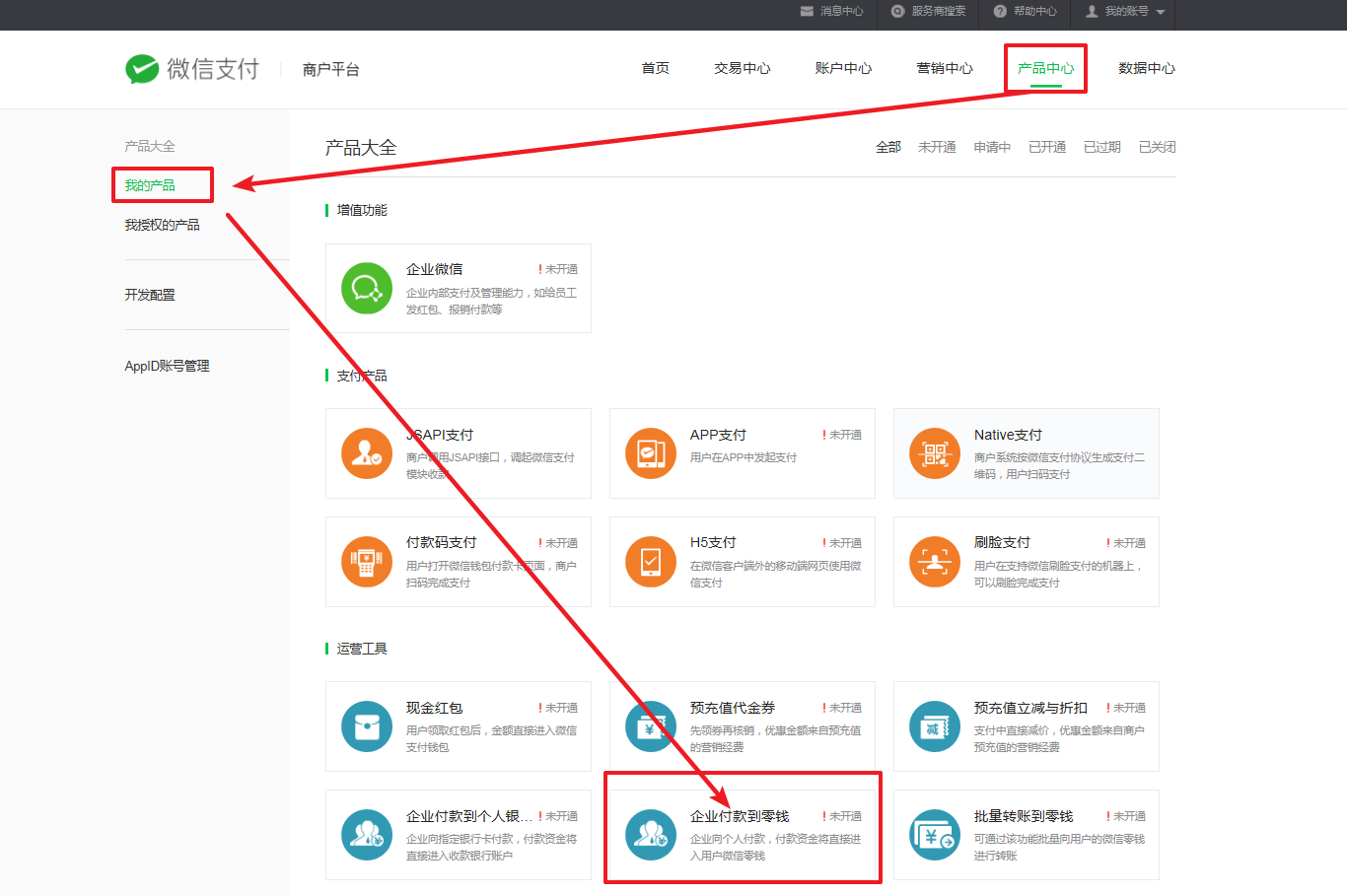
Task: Select the 全部 filter
Action: [888, 147]
